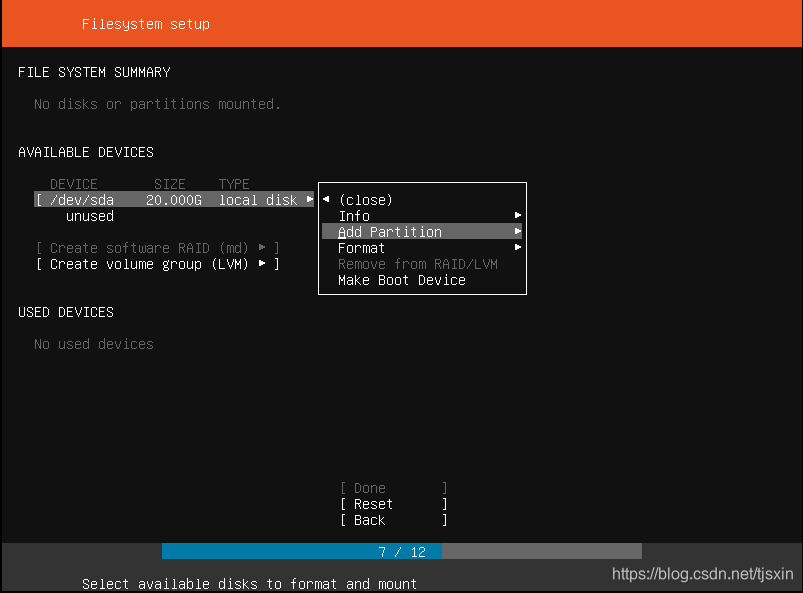
Task: Click the SIZE column header
Action: point(170,184)
